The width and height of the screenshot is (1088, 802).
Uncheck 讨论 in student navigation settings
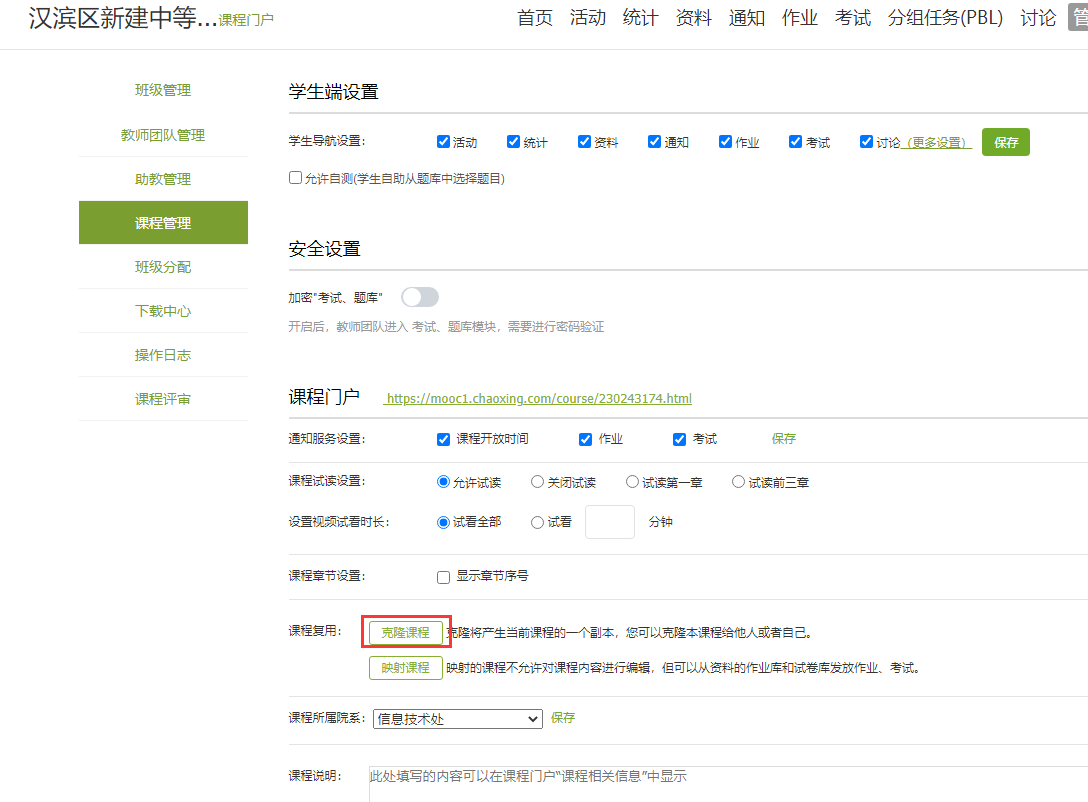[x=866, y=142]
